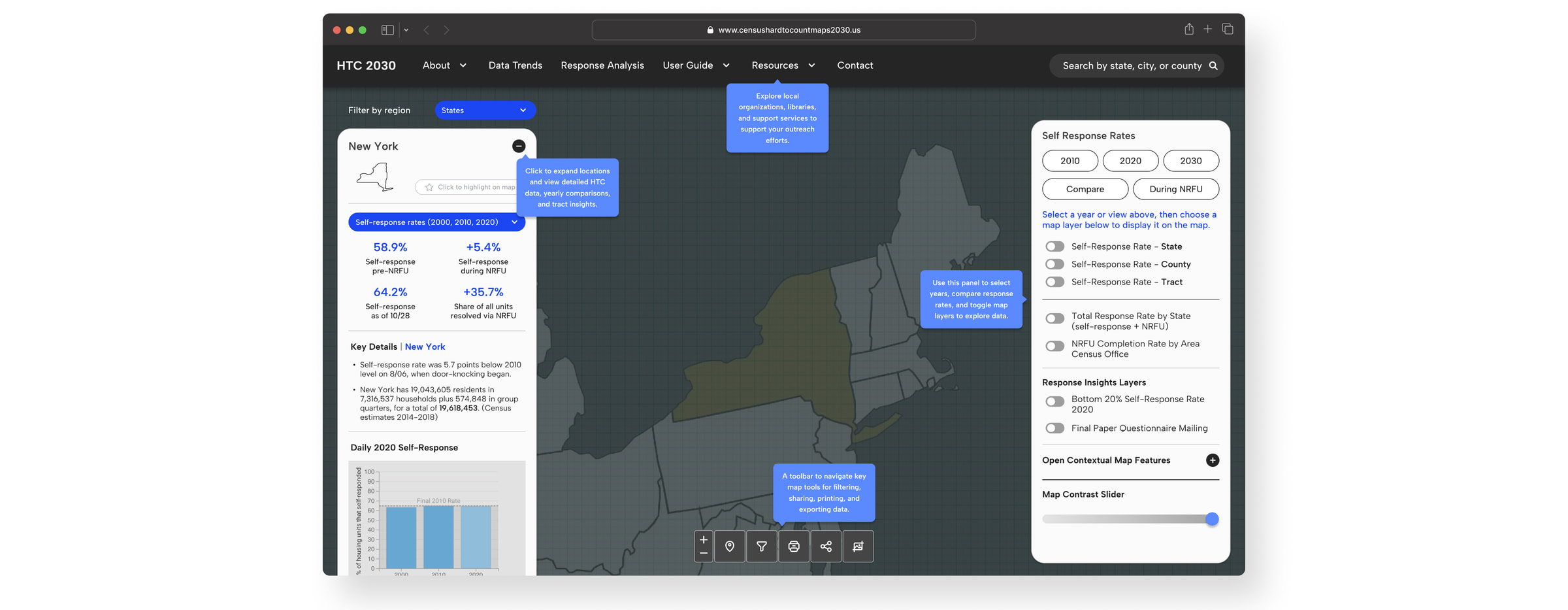Click the search magnifier icon
The width and height of the screenshot is (1568, 610).
pyautogui.click(x=1213, y=65)
